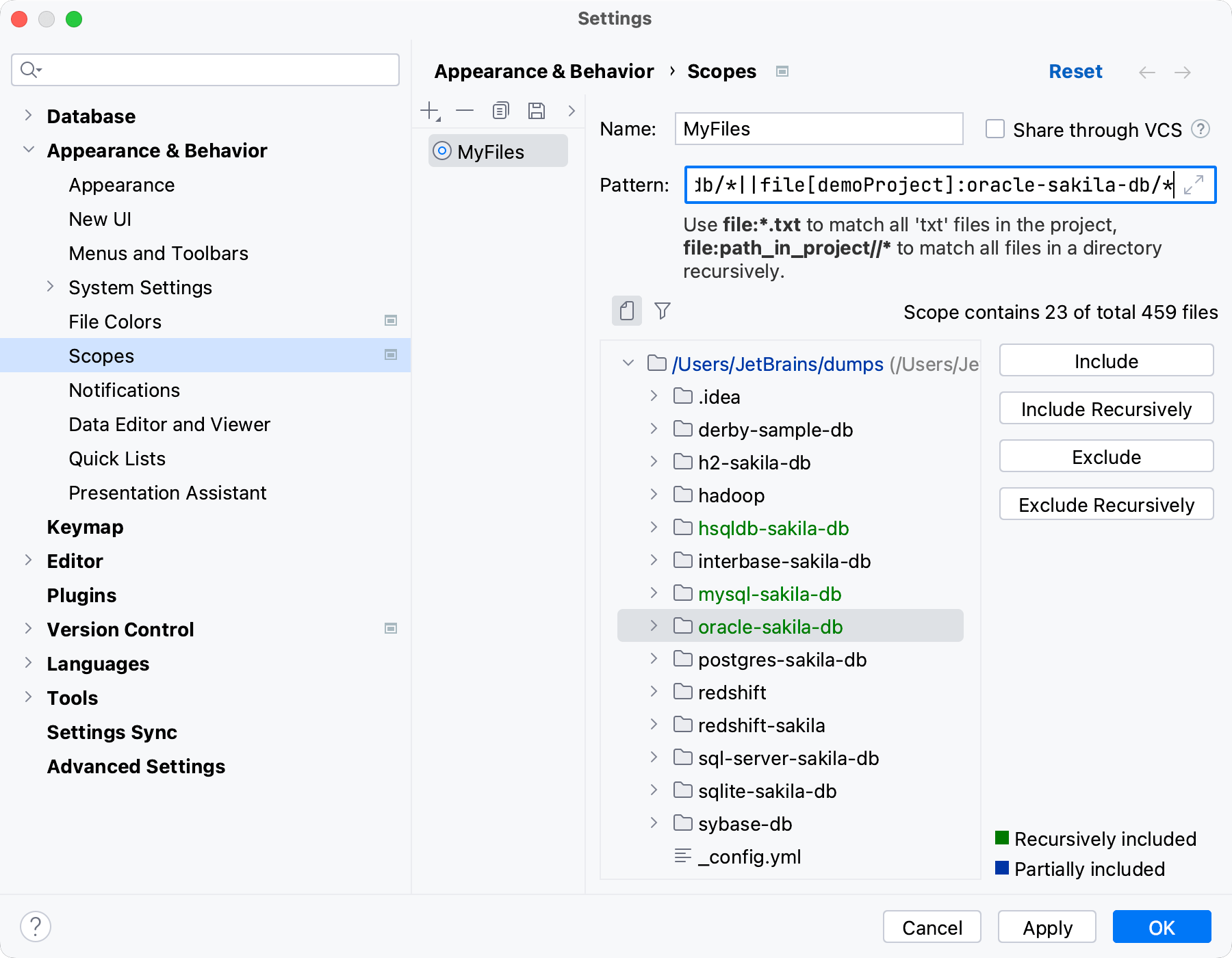Click the expand pattern field icon

(x=1194, y=185)
